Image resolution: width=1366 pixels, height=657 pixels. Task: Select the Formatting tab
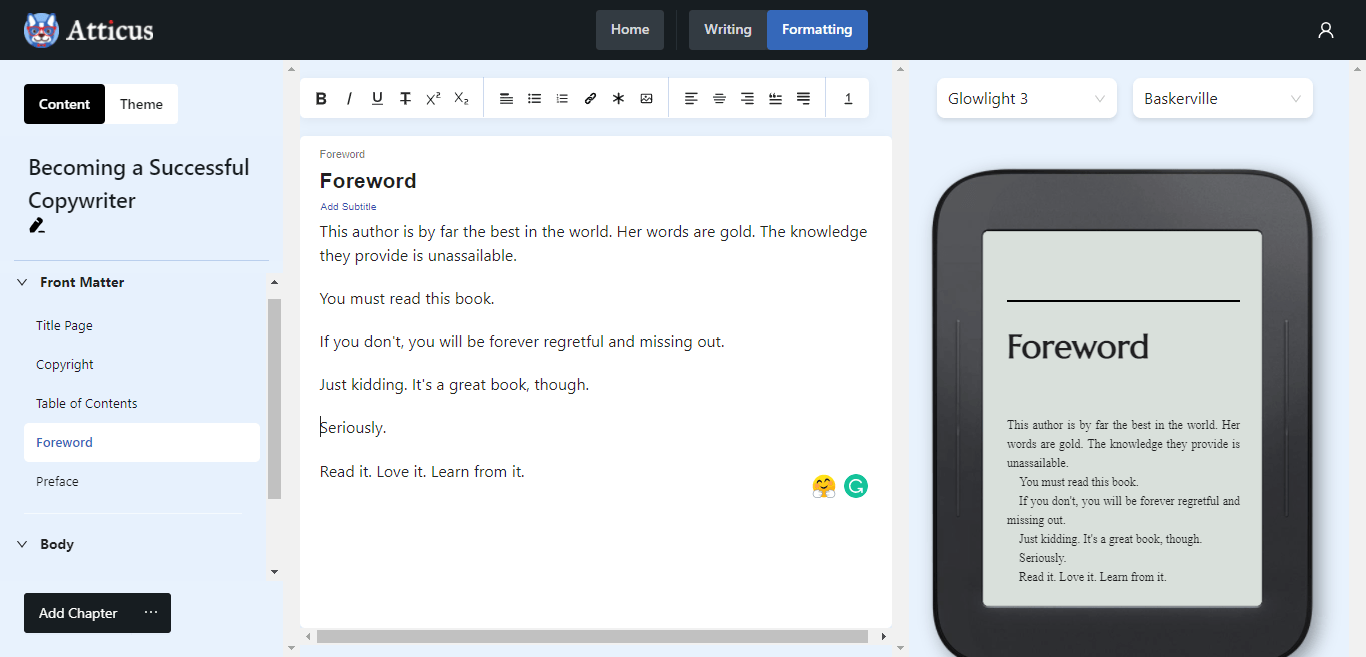[x=817, y=30]
